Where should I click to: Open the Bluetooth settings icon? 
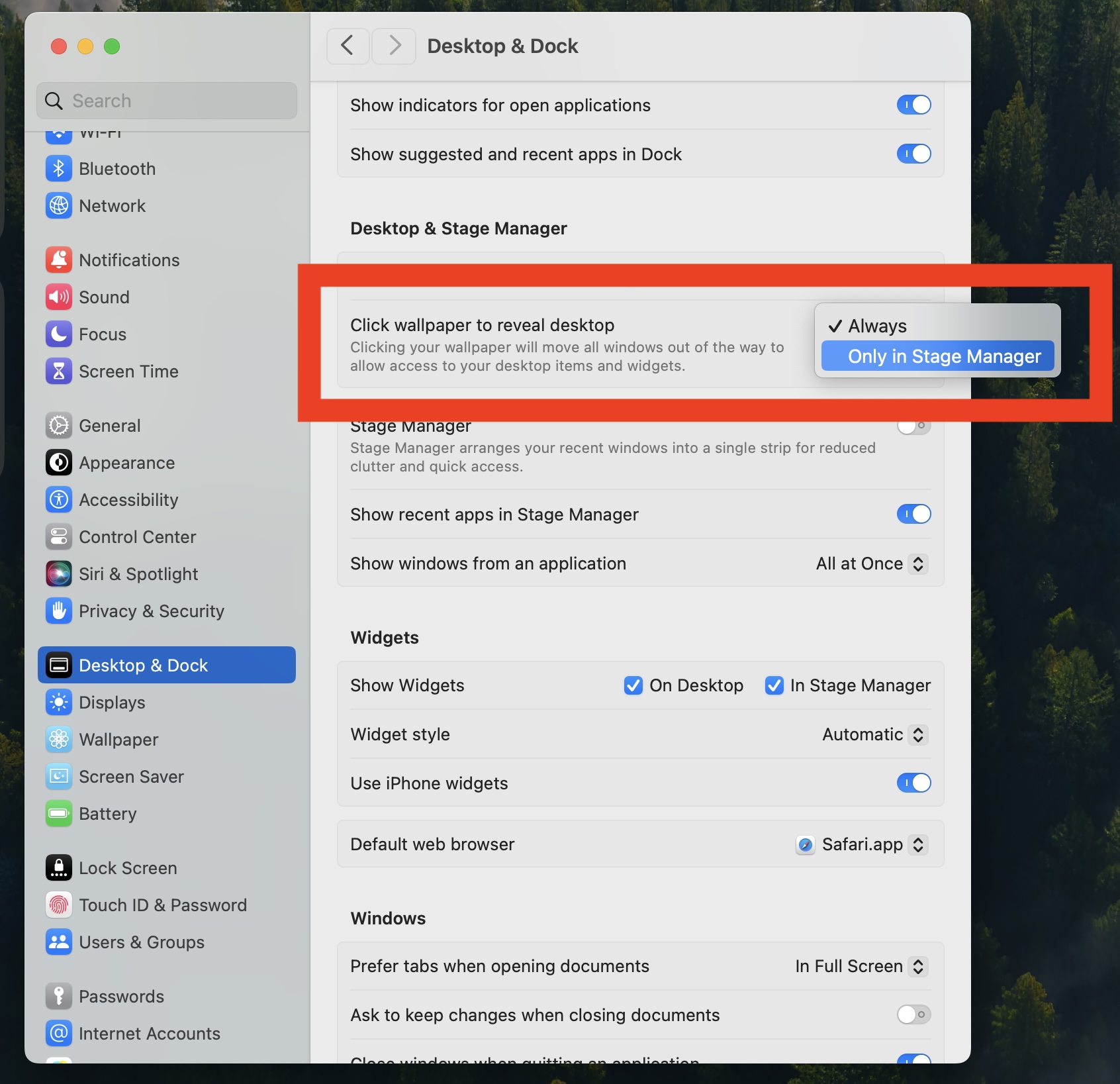(59, 168)
